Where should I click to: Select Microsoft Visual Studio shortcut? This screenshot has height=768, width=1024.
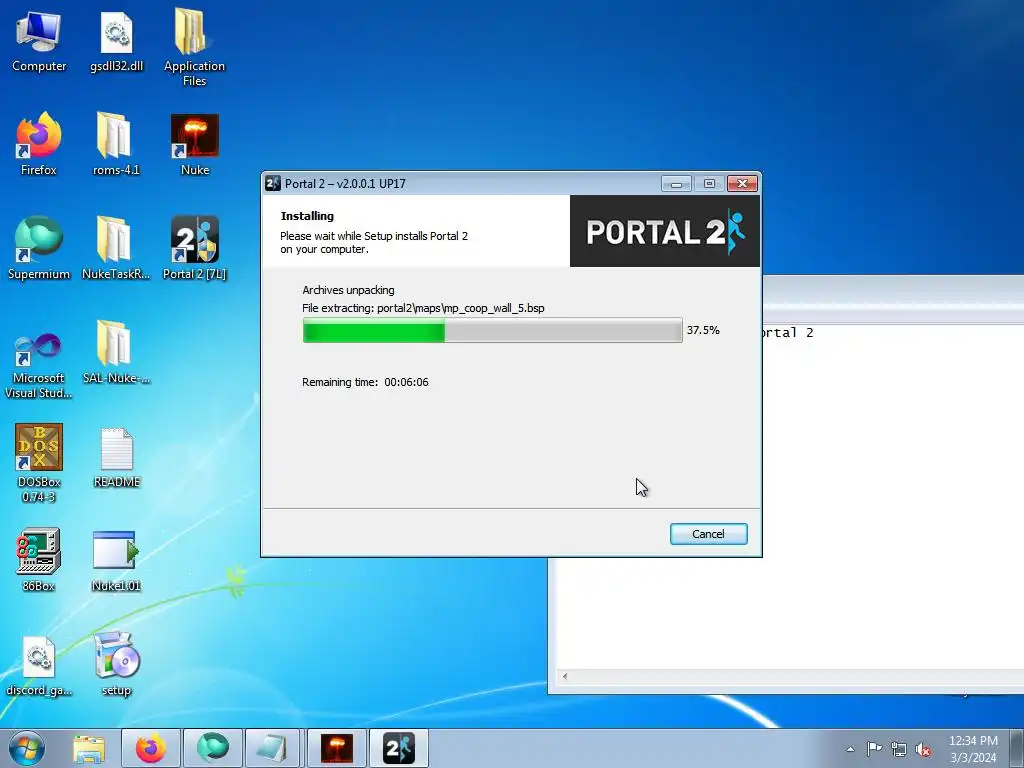[39, 366]
